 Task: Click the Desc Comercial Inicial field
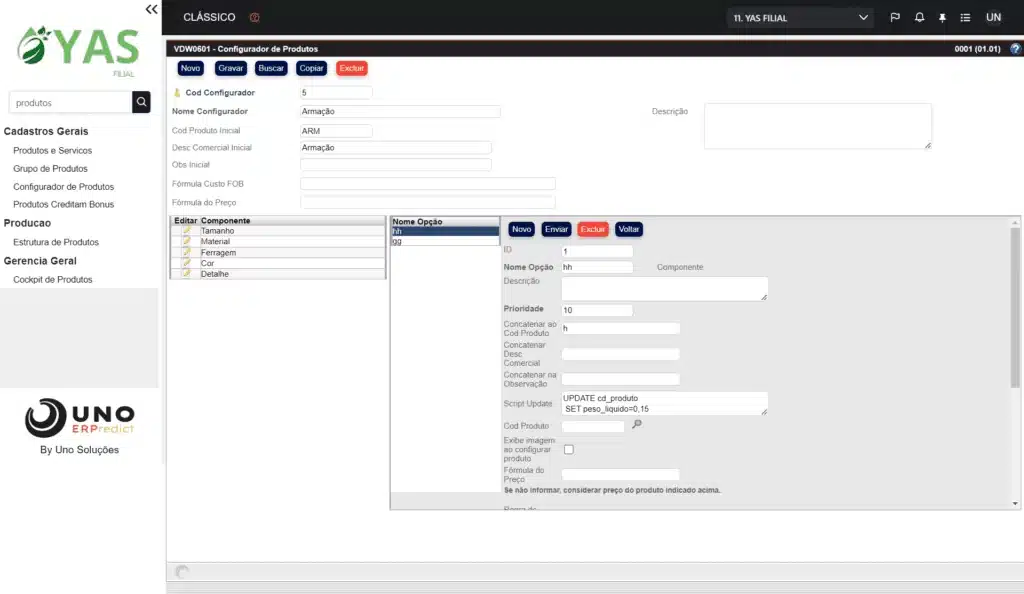click(395, 148)
